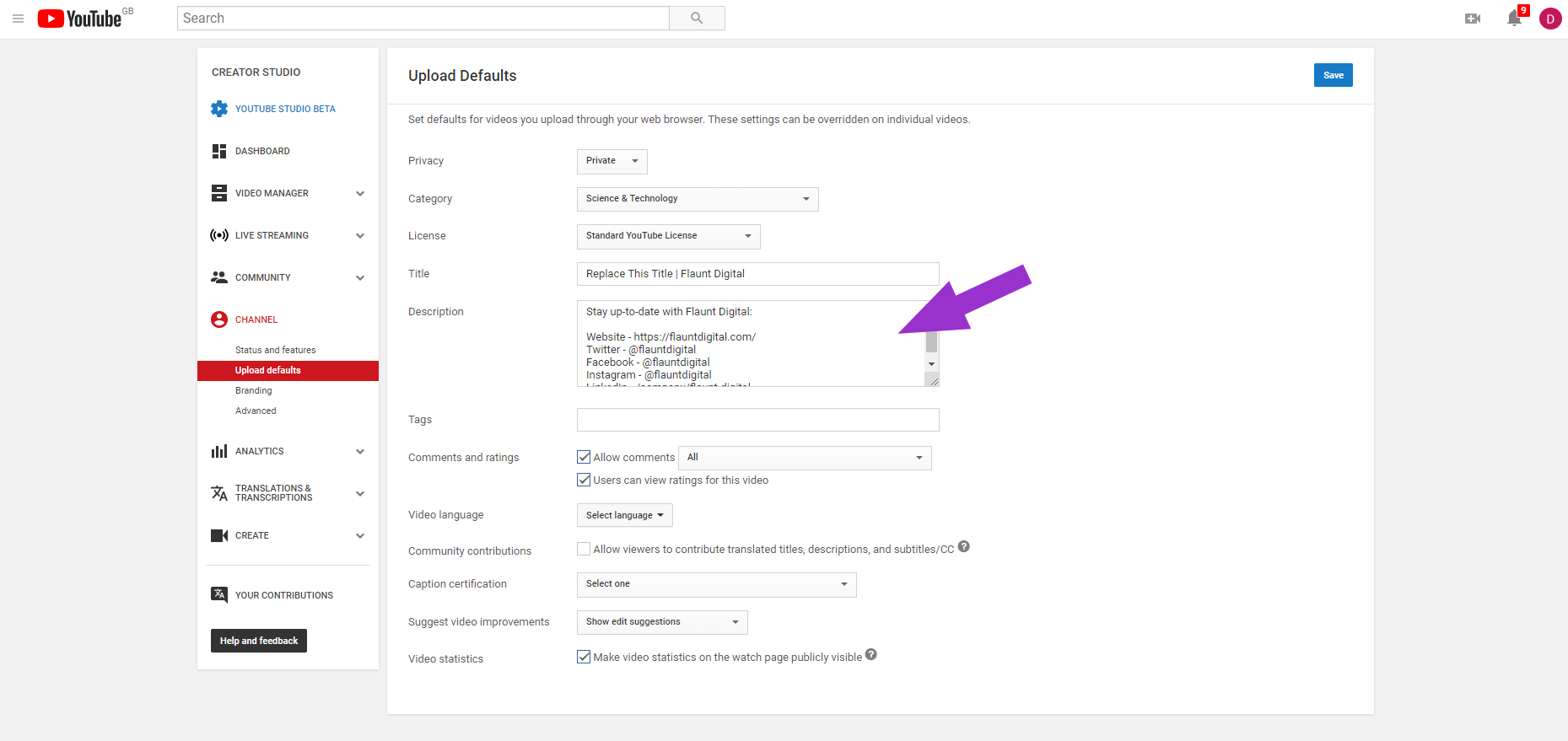Toggle the Allow comments checkbox
This screenshot has width=1568, height=741.
tap(584, 457)
